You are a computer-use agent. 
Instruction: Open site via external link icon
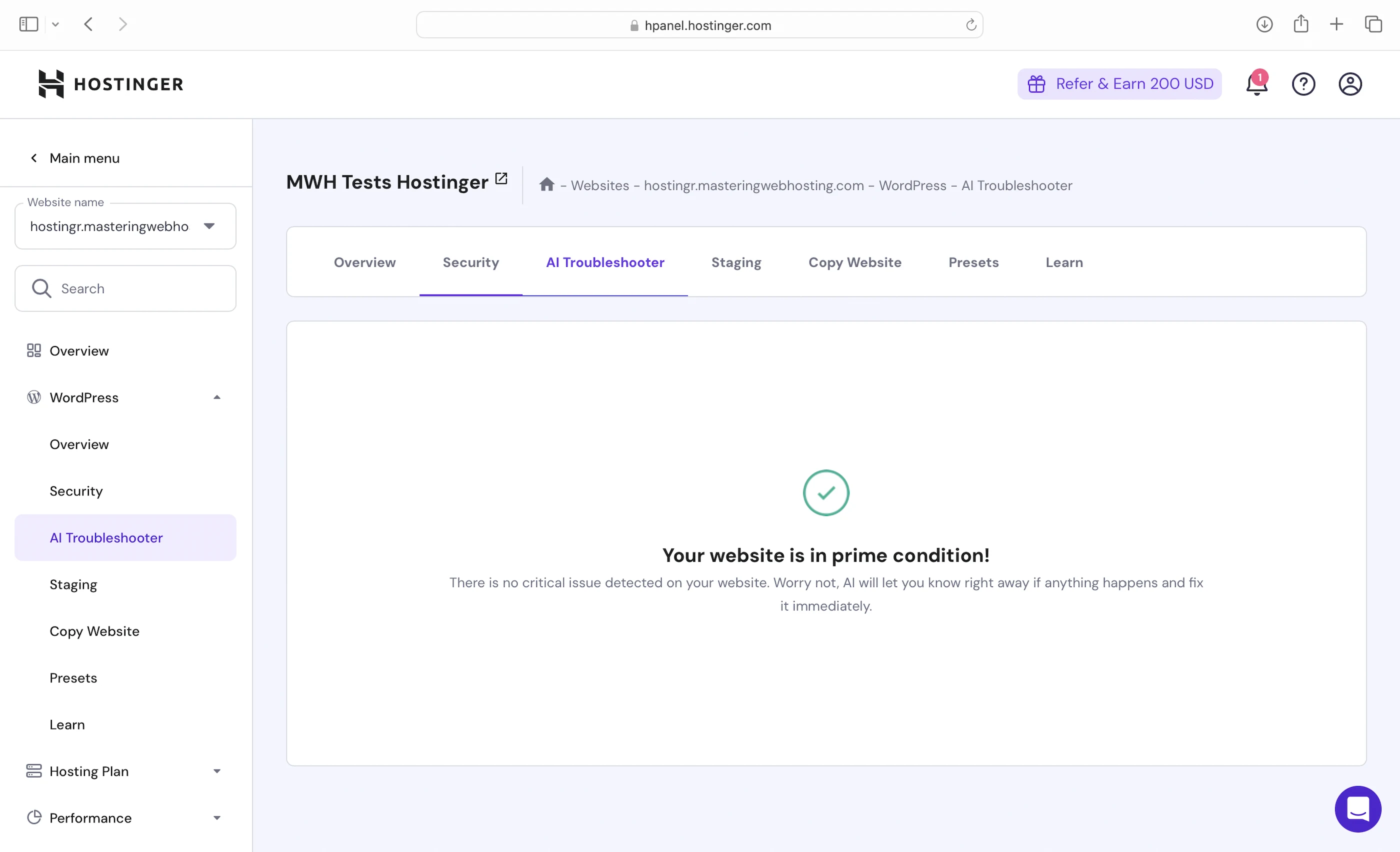501,178
